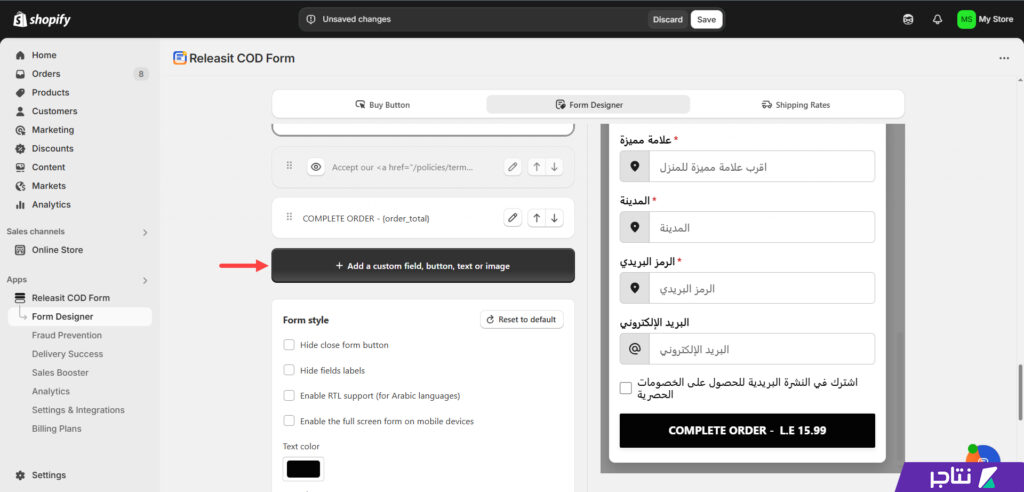Click the Marketing icon in sidebar
The width and height of the screenshot is (1024, 492).
(20, 130)
